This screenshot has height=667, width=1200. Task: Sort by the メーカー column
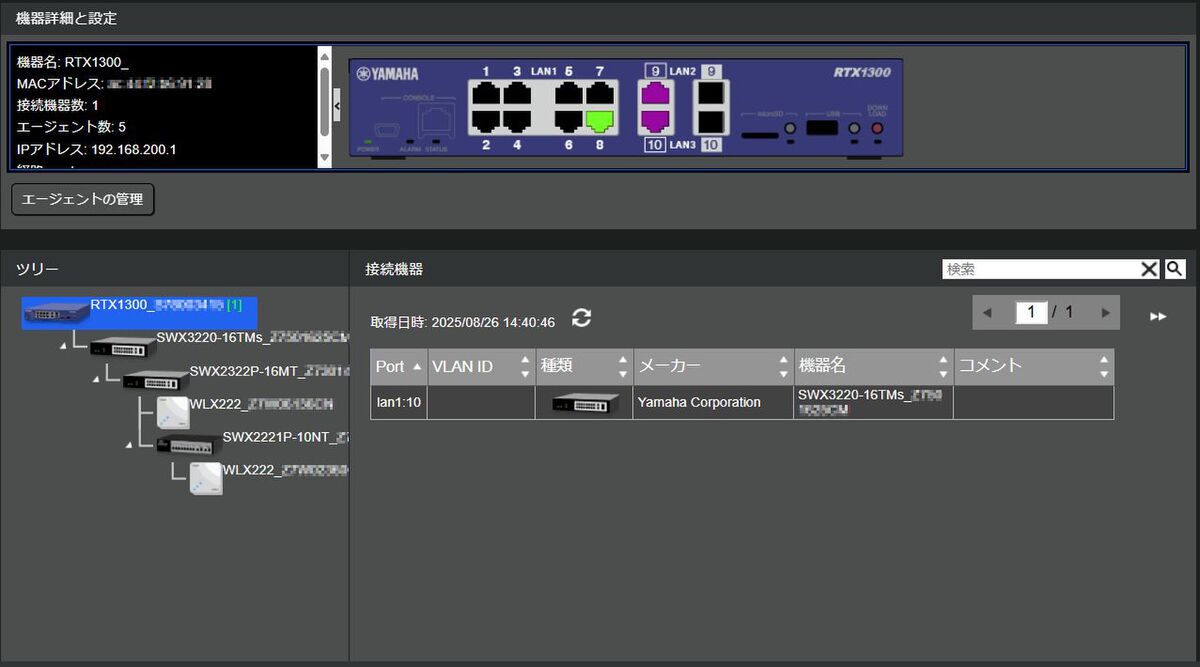click(x=713, y=366)
